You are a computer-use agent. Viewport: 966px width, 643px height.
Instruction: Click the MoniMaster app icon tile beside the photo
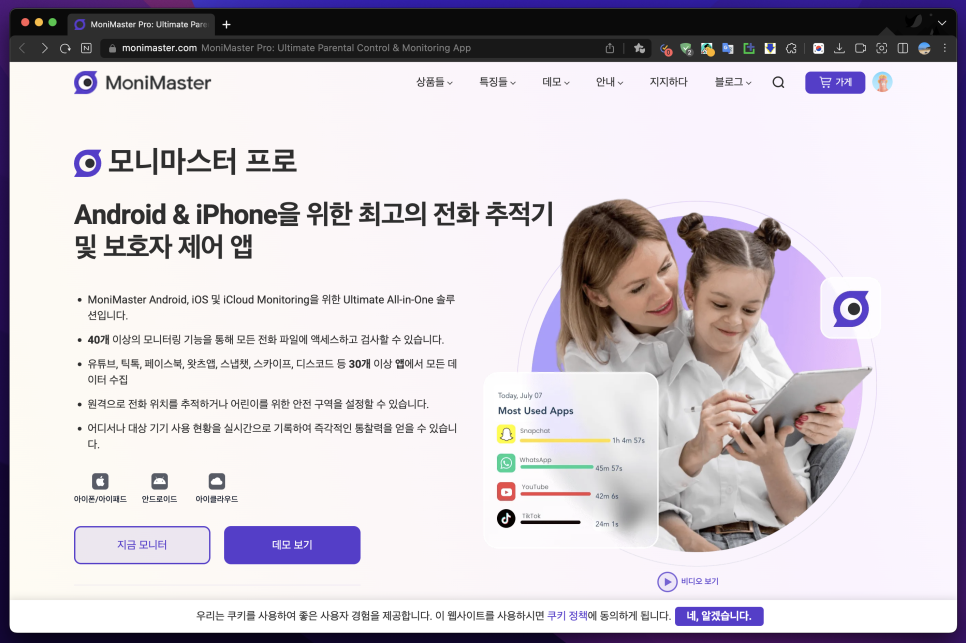[x=851, y=308]
